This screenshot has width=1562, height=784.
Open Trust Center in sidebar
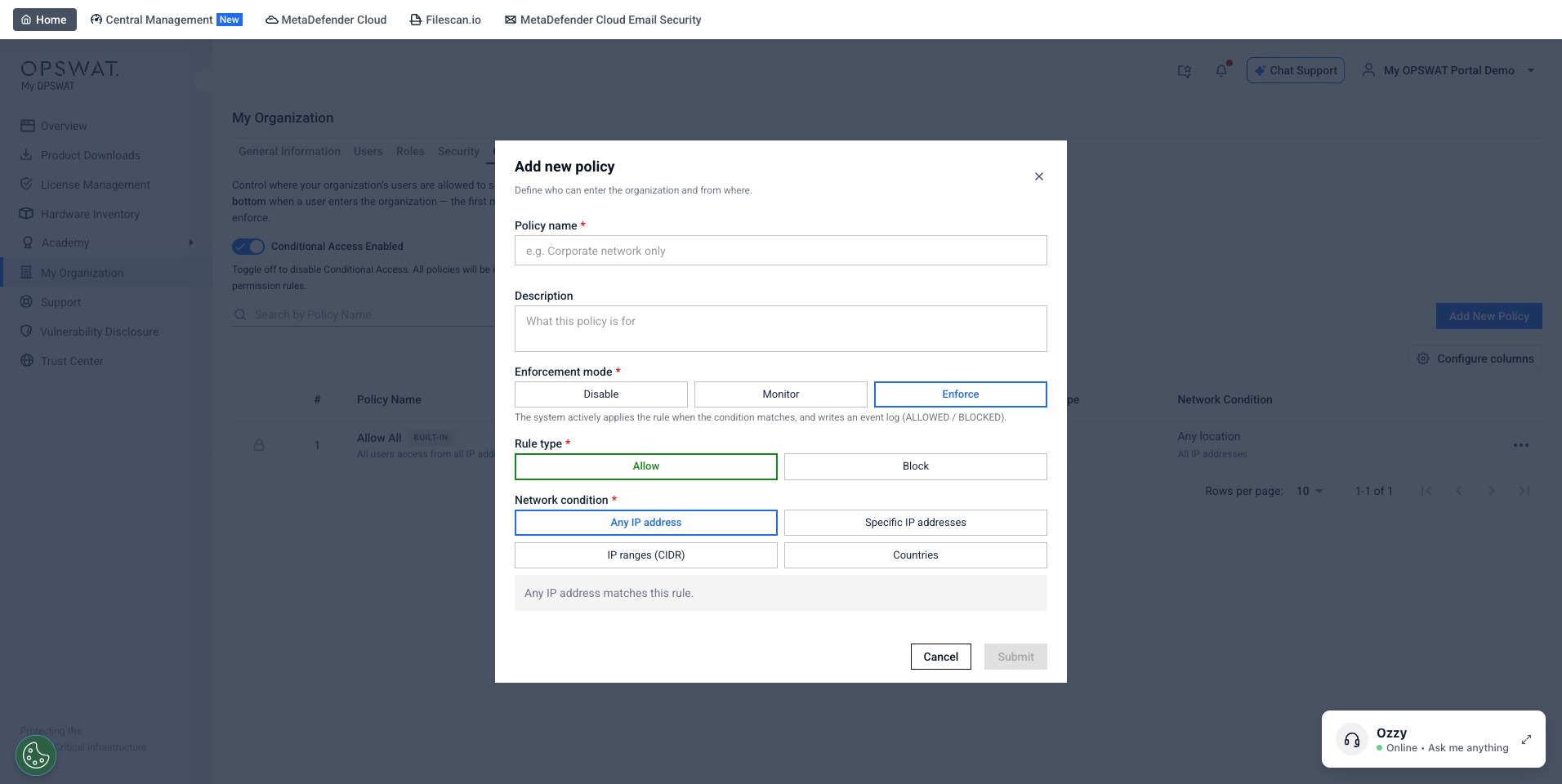coord(72,361)
